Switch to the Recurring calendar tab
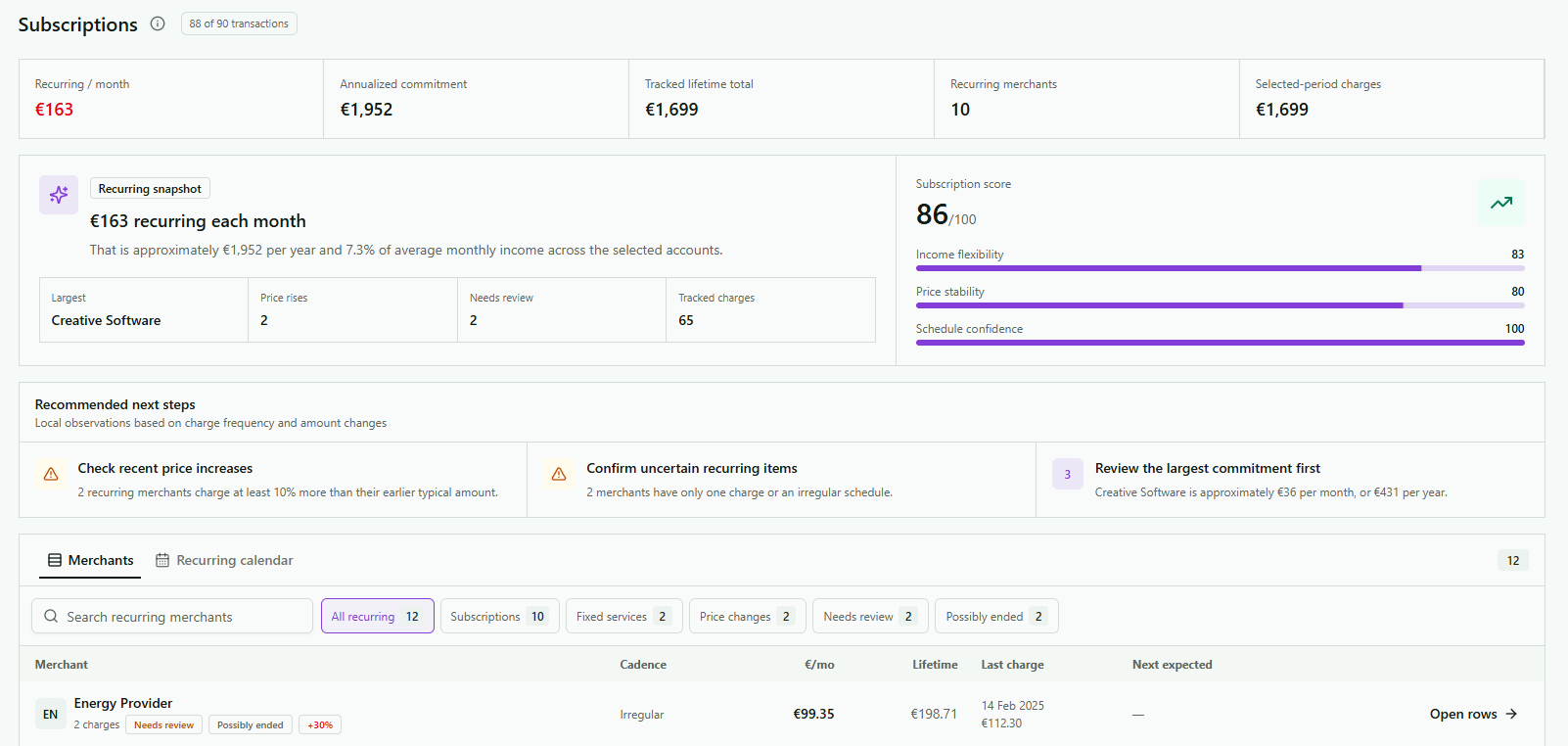Image resolution: width=1568 pixels, height=746 pixels. point(224,560)
